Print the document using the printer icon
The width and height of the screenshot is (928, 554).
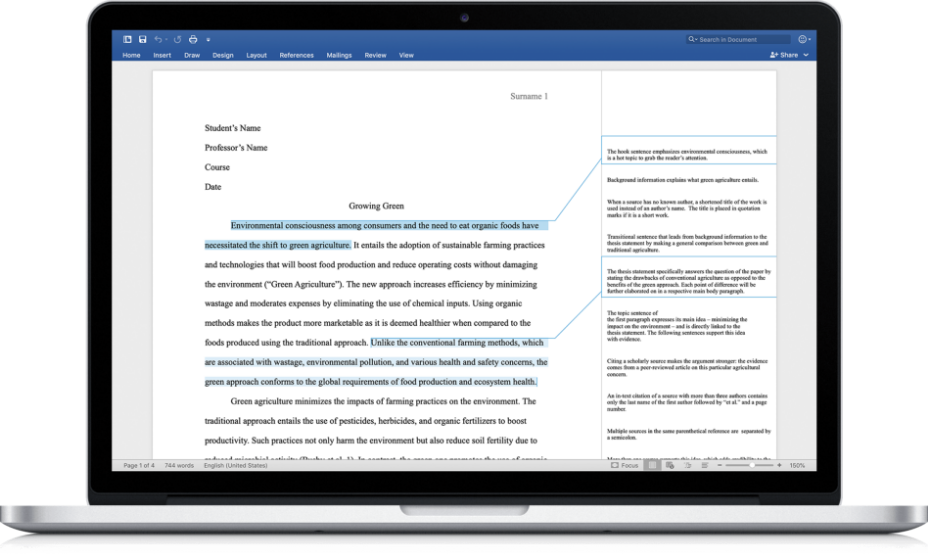coord(193,39)
